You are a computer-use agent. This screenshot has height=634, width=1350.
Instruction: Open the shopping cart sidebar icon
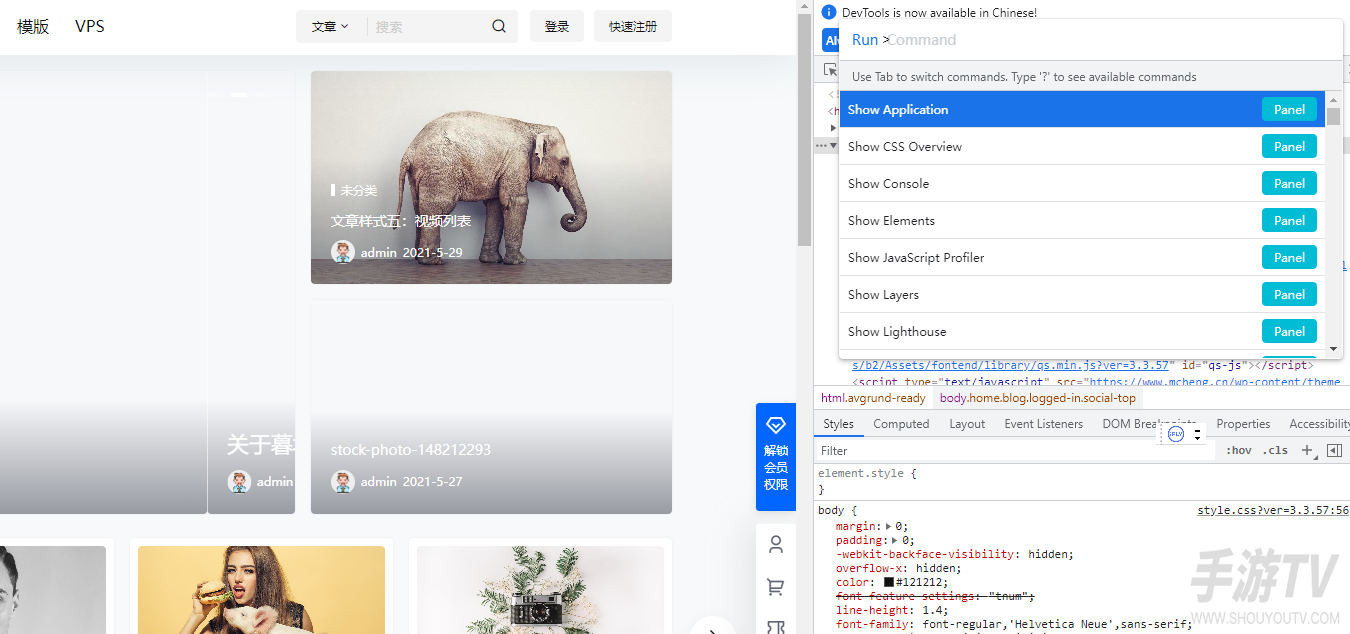[776, 587]
